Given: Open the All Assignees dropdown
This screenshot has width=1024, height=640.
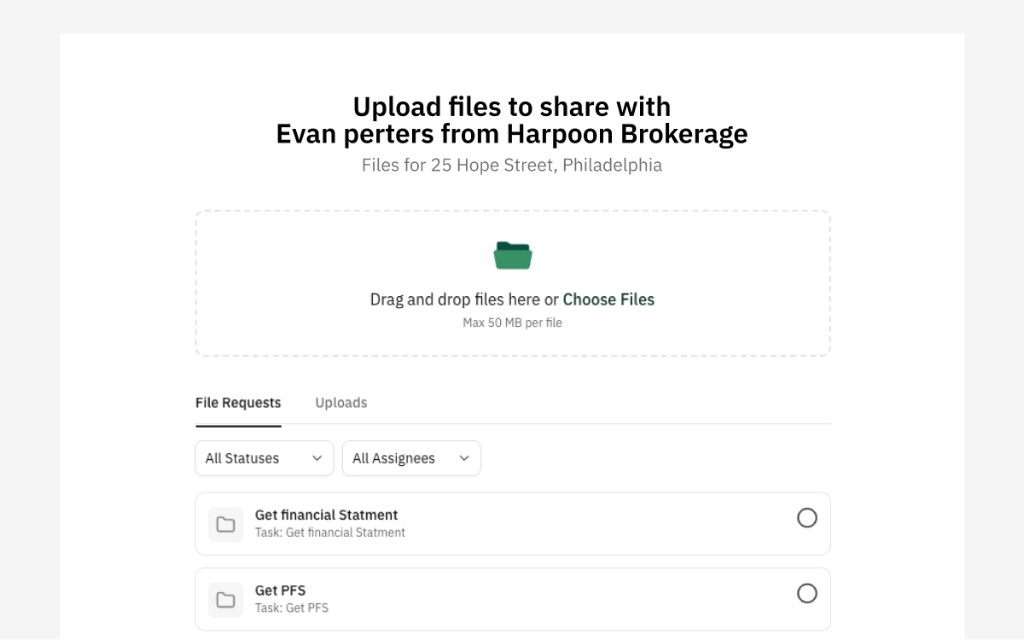Looking at the screenshot, I should [410, 458].
